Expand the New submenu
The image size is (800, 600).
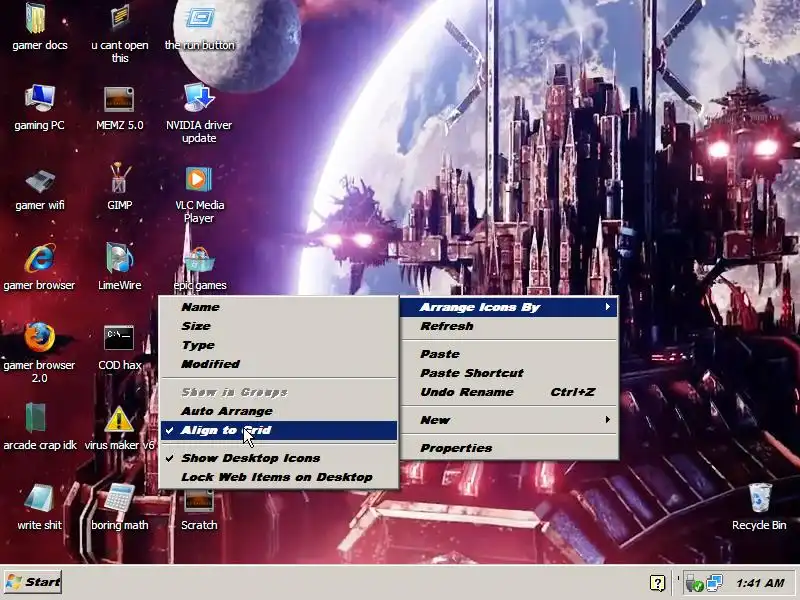point(509,420)
